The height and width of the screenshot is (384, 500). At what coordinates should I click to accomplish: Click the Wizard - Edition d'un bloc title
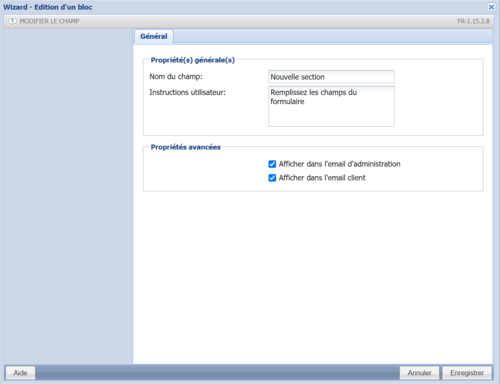click(x=48, y=7)
